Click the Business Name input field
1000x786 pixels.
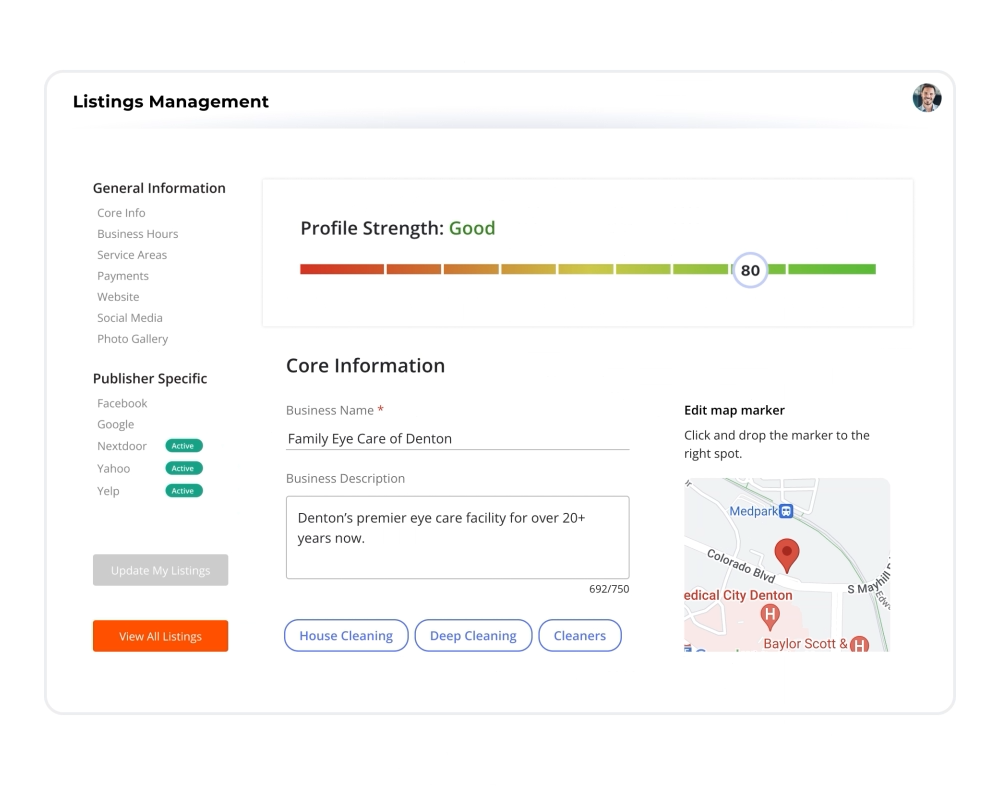pos(457,439)
